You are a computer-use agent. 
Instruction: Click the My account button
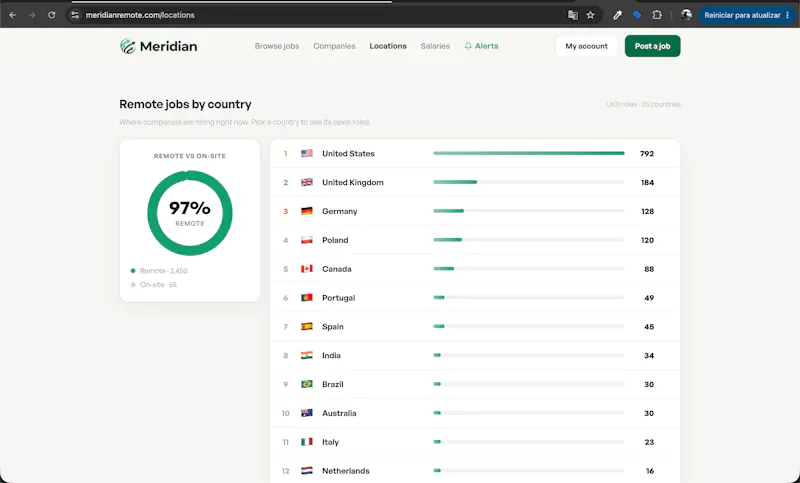586,46
